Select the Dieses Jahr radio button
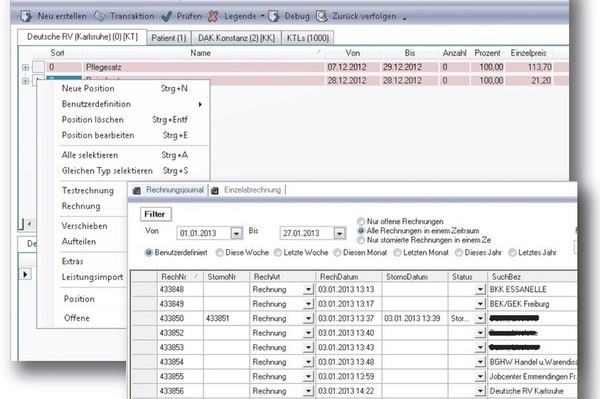This screenshot has width=600, height=399. 458,253
